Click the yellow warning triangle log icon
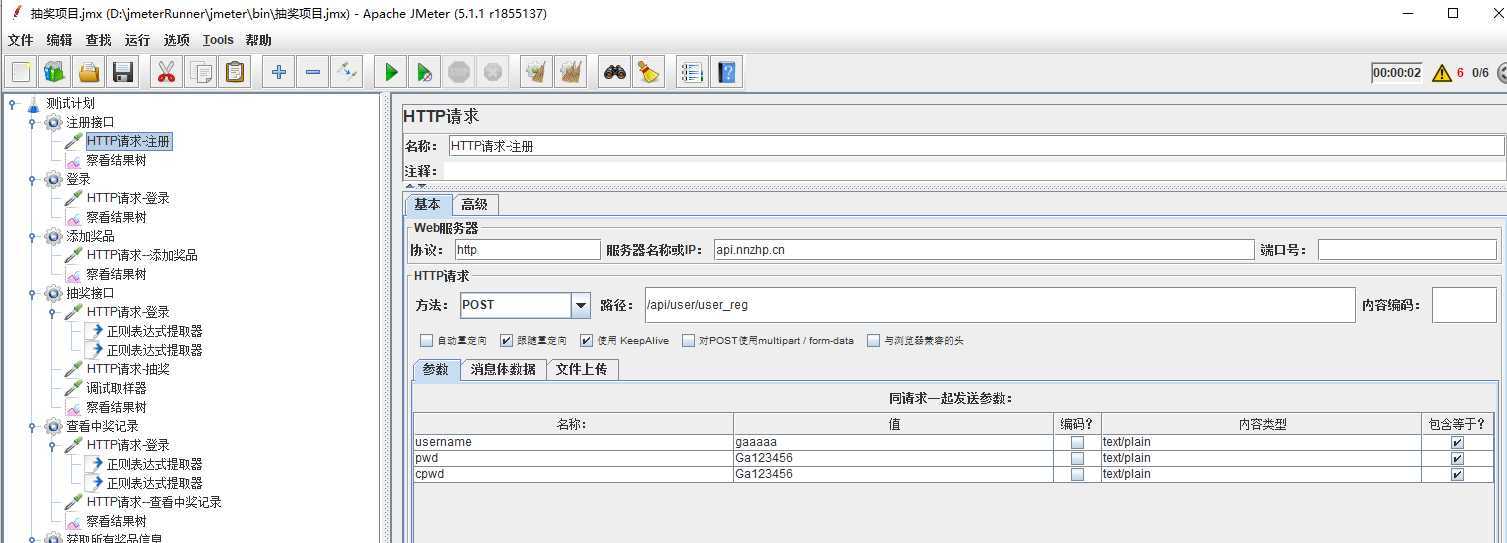This screenshot has width=1507, height=543. click(x=1441, y=72)
